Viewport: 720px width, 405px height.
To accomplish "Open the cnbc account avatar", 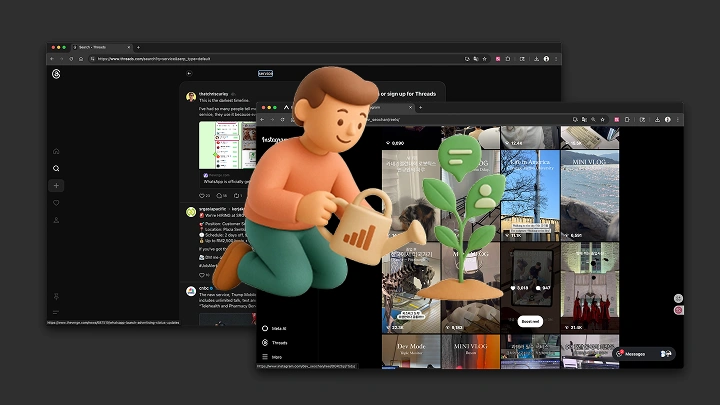I will click(191, 291).
